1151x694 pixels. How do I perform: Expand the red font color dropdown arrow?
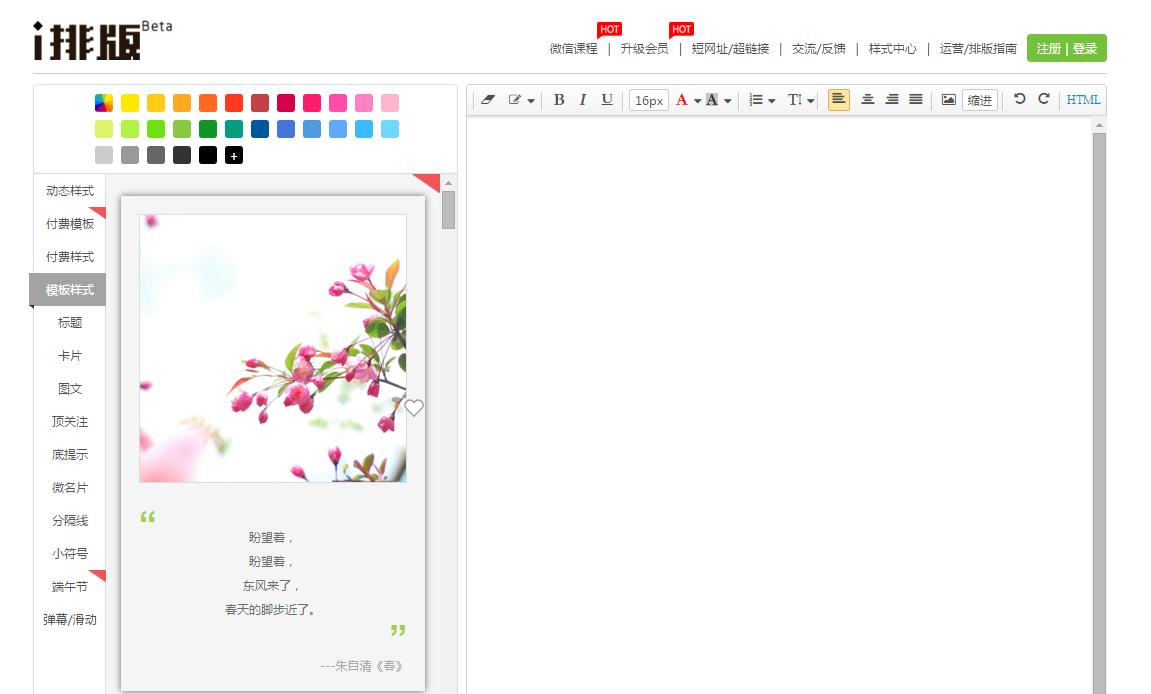tap(697, 101)
